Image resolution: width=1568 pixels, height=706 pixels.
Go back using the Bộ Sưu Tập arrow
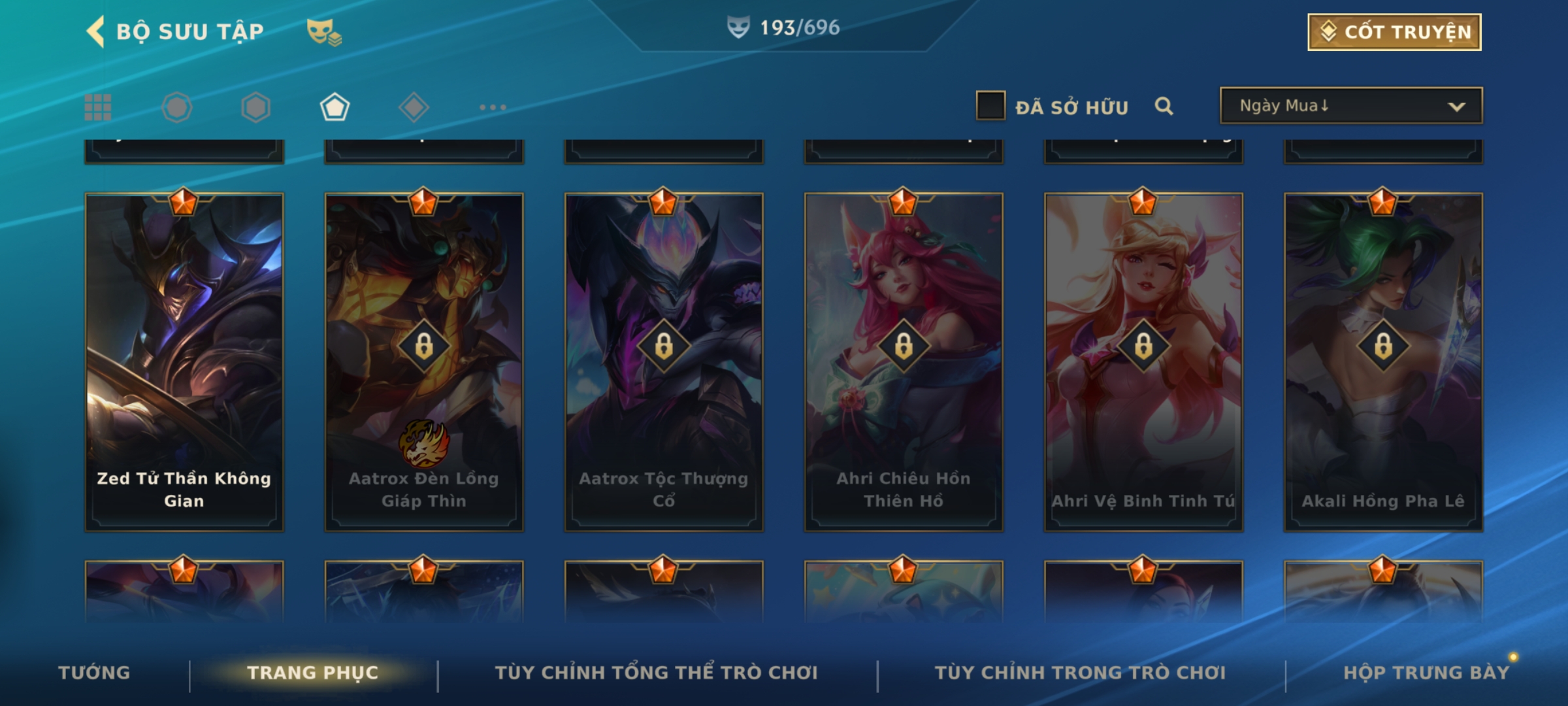tap(95, 31)
